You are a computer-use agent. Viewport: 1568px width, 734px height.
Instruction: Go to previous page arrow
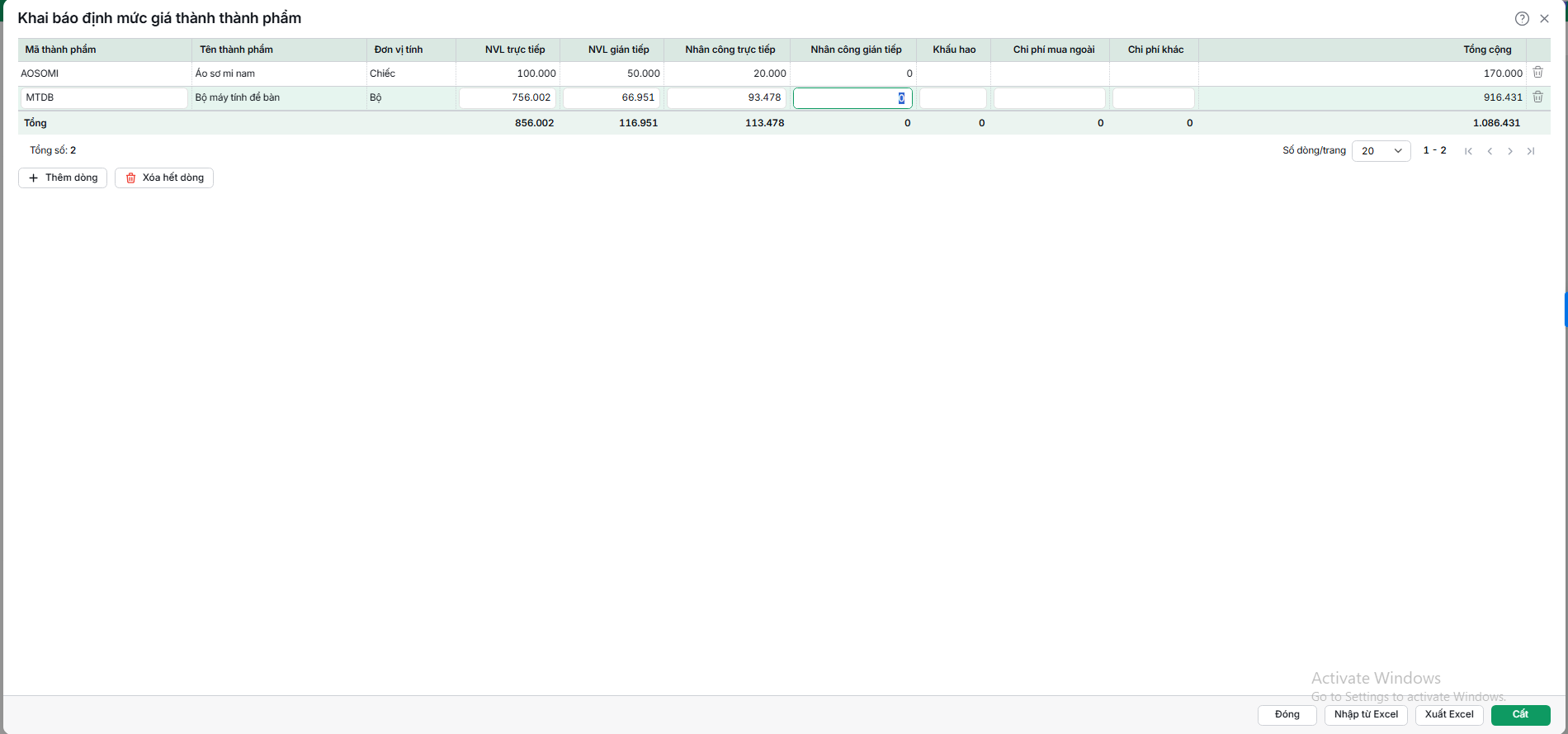point(1490,151)
